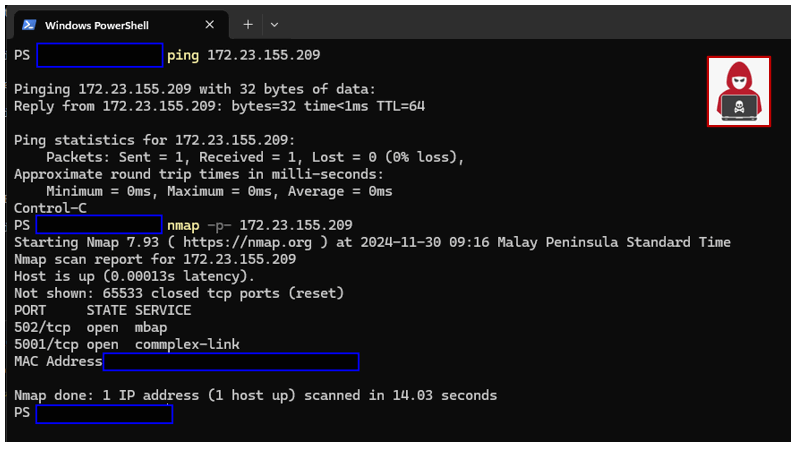
Task: Click the -p- argument in nmap command
Action: click(x=219, y=225)
